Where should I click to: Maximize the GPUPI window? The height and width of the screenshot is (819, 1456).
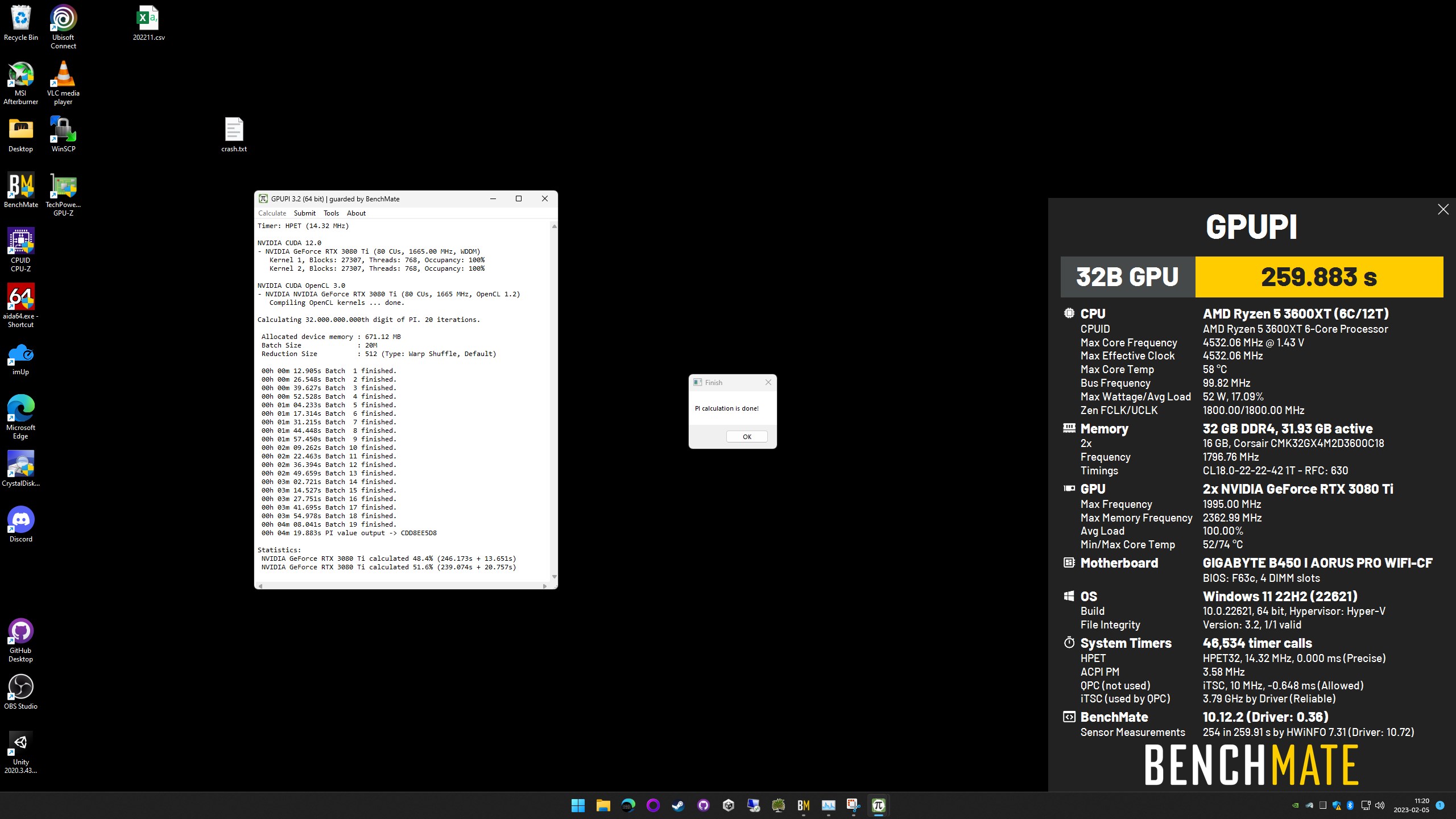(x=519, y=198)
